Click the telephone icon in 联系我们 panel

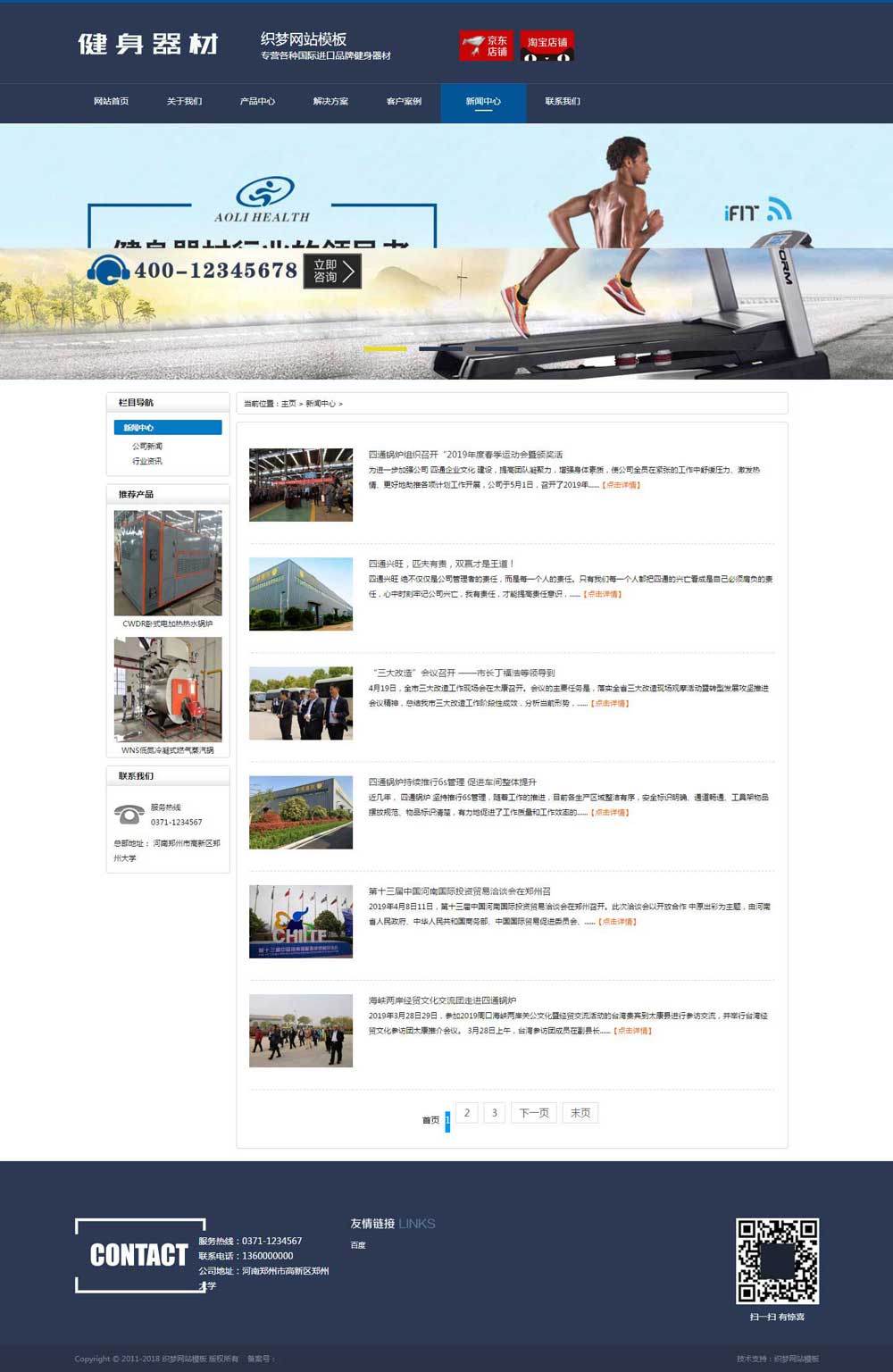128,814
